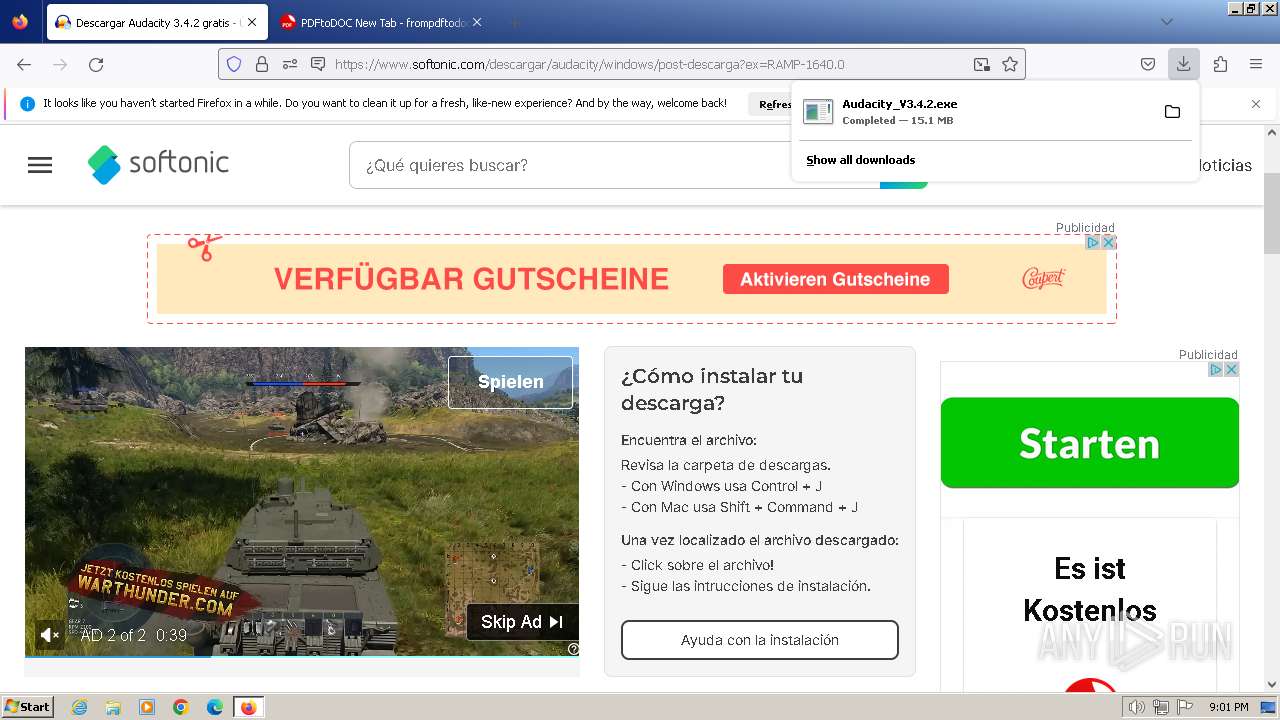Click the VERFÜGBAR GUTSCHEINE banner text
This screenshot has width=1280, height=720.
click(471, 279)
